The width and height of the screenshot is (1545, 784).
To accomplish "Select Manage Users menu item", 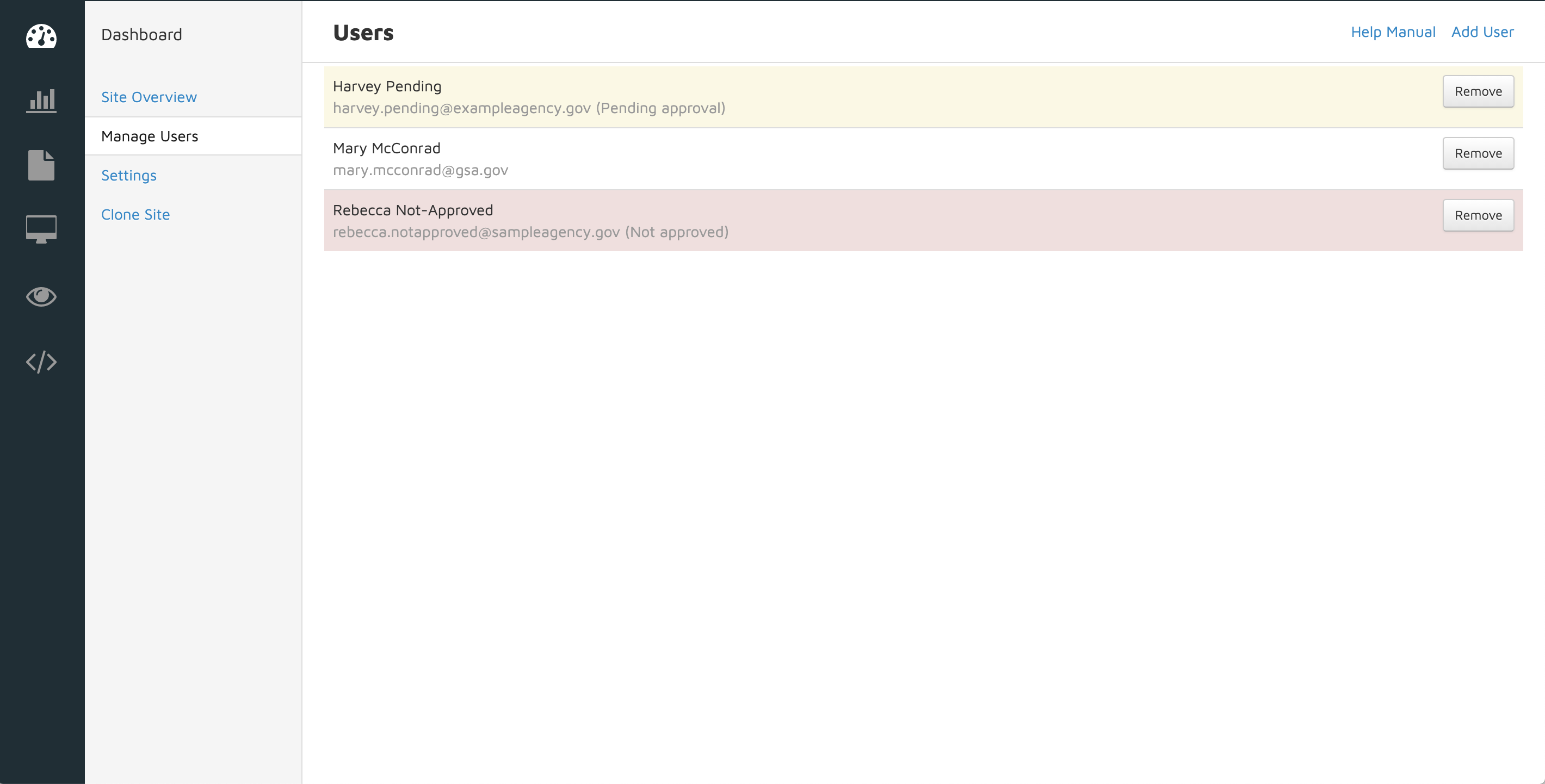I will click(193, 136).
